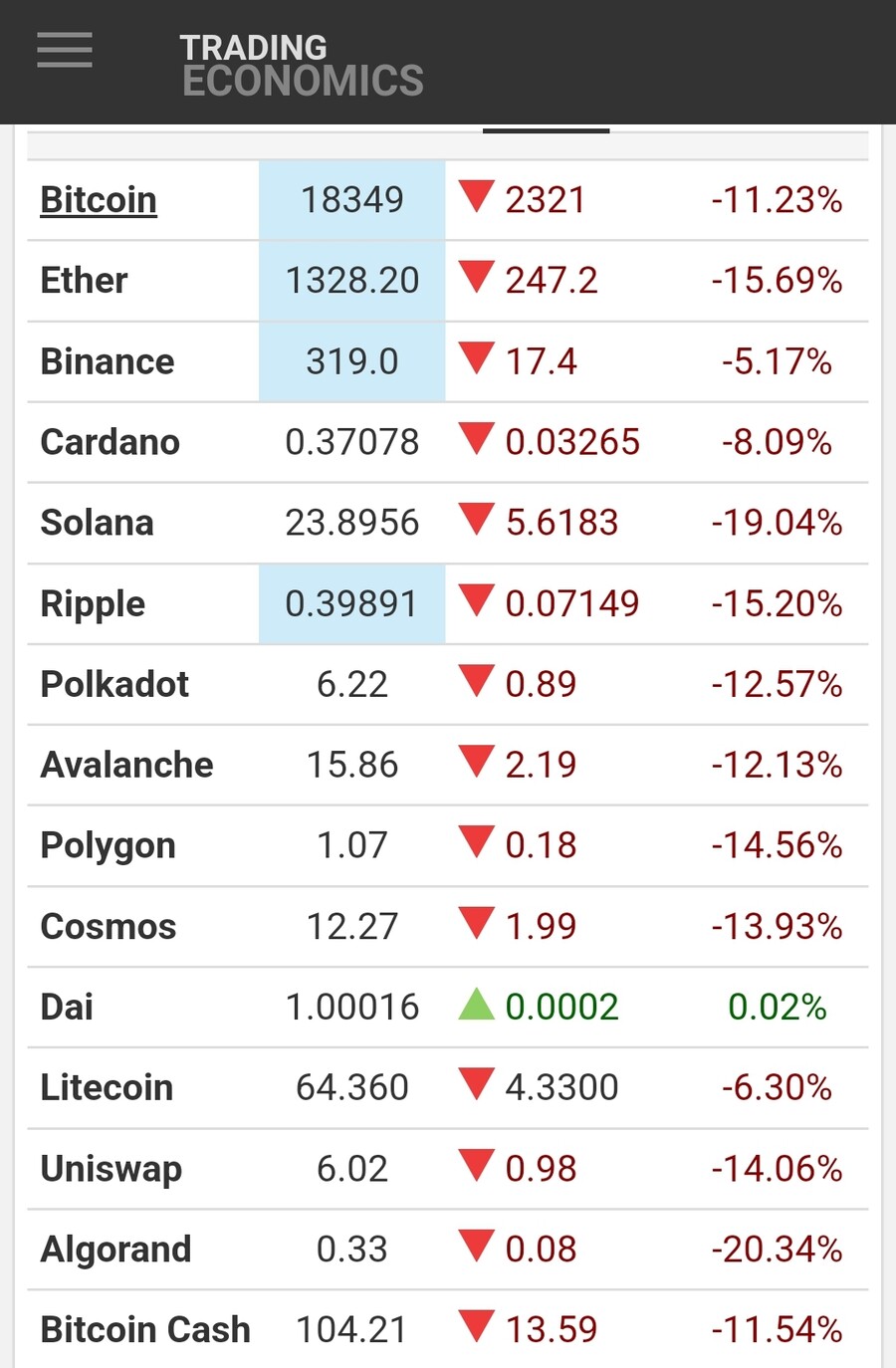896x1368 pixels.
Task: Open the Ether cryptocurrency row
Action: tap(84, 281)
